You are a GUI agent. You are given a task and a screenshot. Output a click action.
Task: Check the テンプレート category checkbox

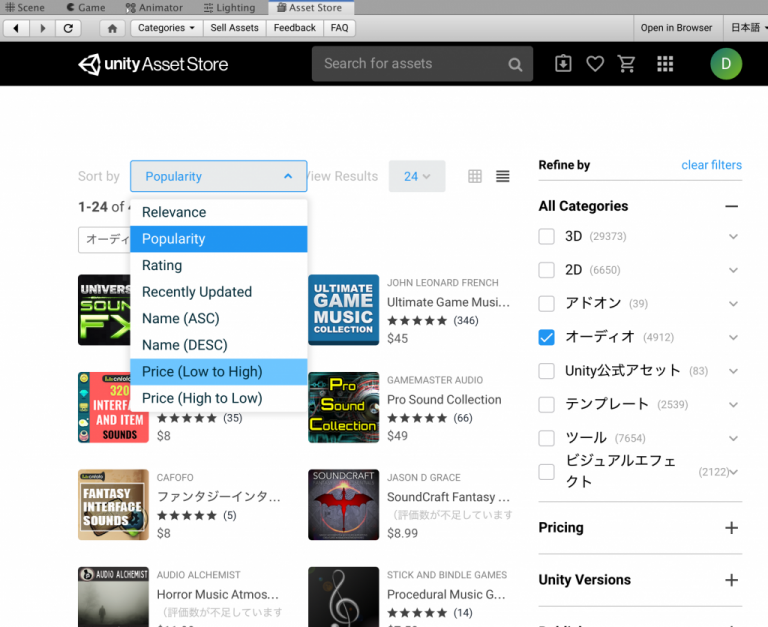pyautogui.click(x=546, y=404)
